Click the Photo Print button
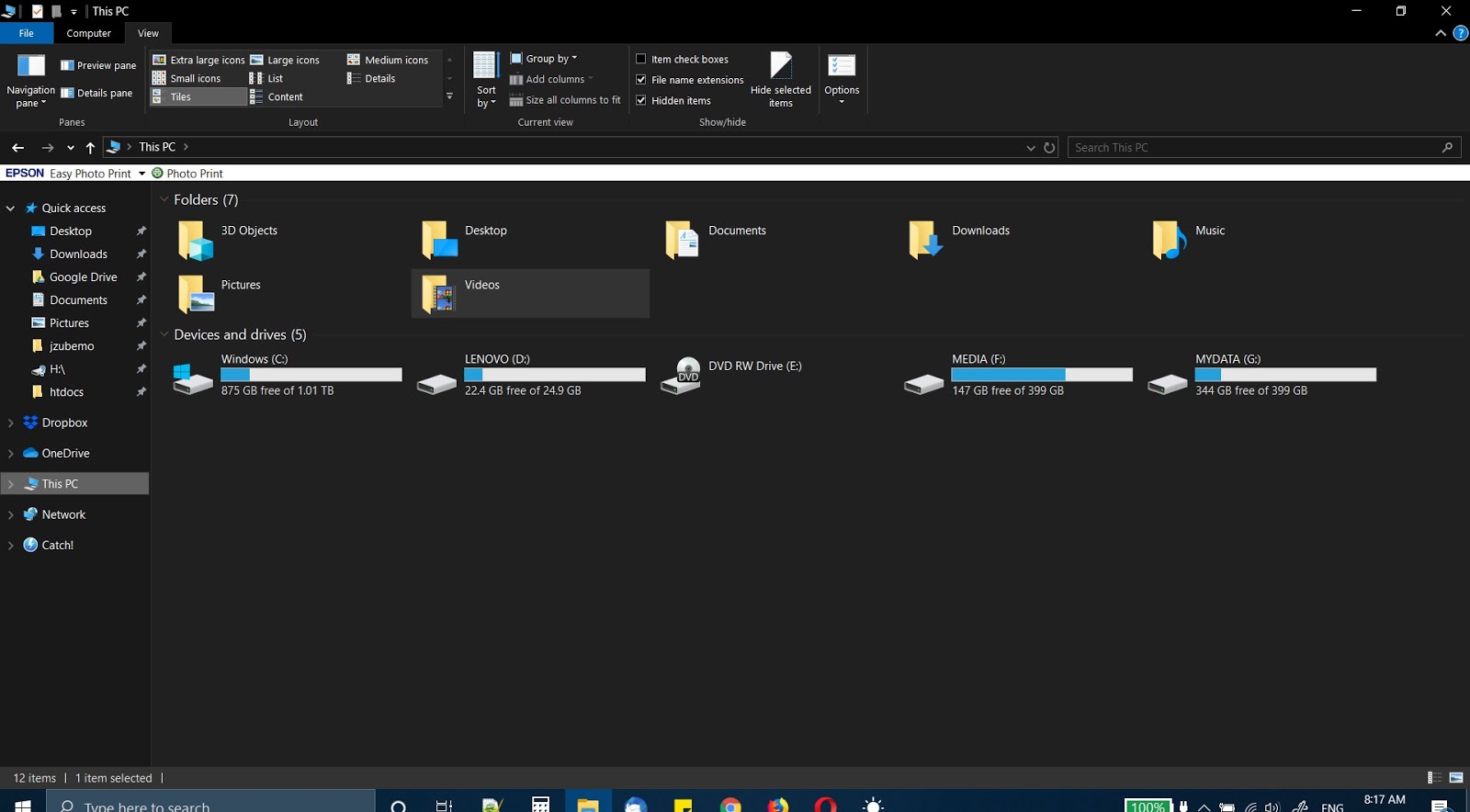The height and width of the screenshot is (812, 1470). pyautogui.click(x=187, y=173)
